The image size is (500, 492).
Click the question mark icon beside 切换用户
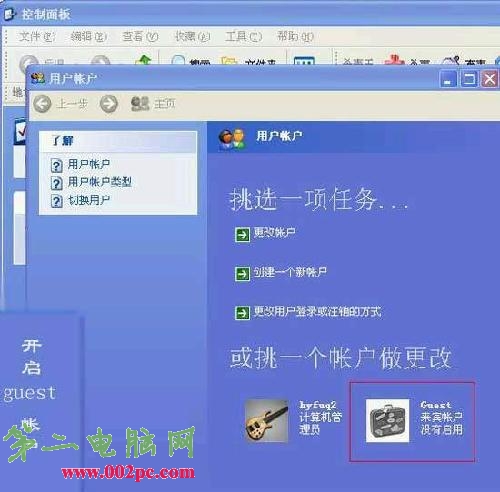coord(57,201)
